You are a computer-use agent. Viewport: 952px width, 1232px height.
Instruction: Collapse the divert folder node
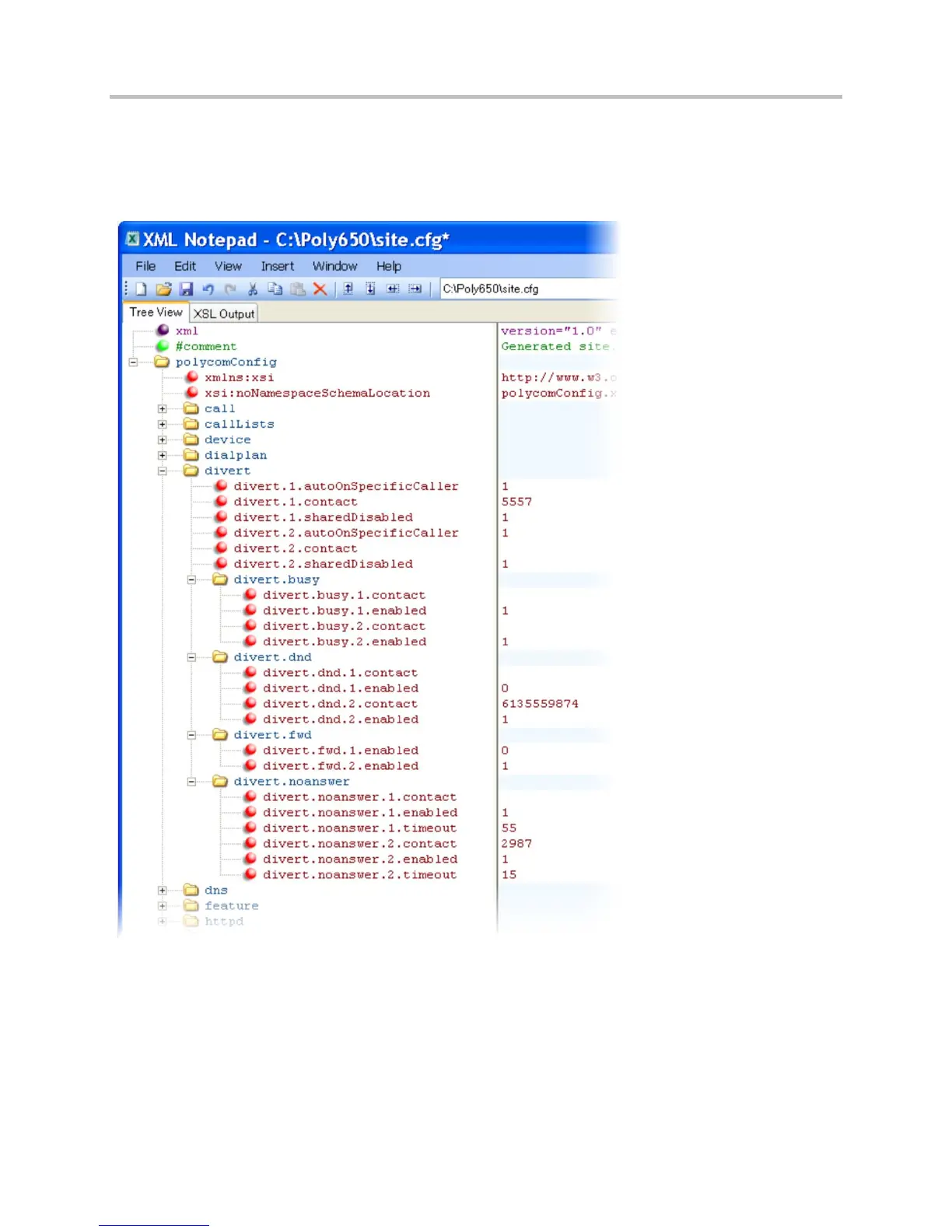pyautogui.click(x=163, y=471)
